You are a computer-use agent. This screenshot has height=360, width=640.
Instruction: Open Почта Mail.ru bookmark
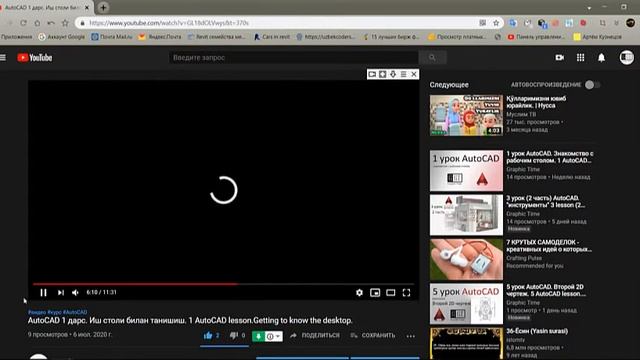click(112, 37)
